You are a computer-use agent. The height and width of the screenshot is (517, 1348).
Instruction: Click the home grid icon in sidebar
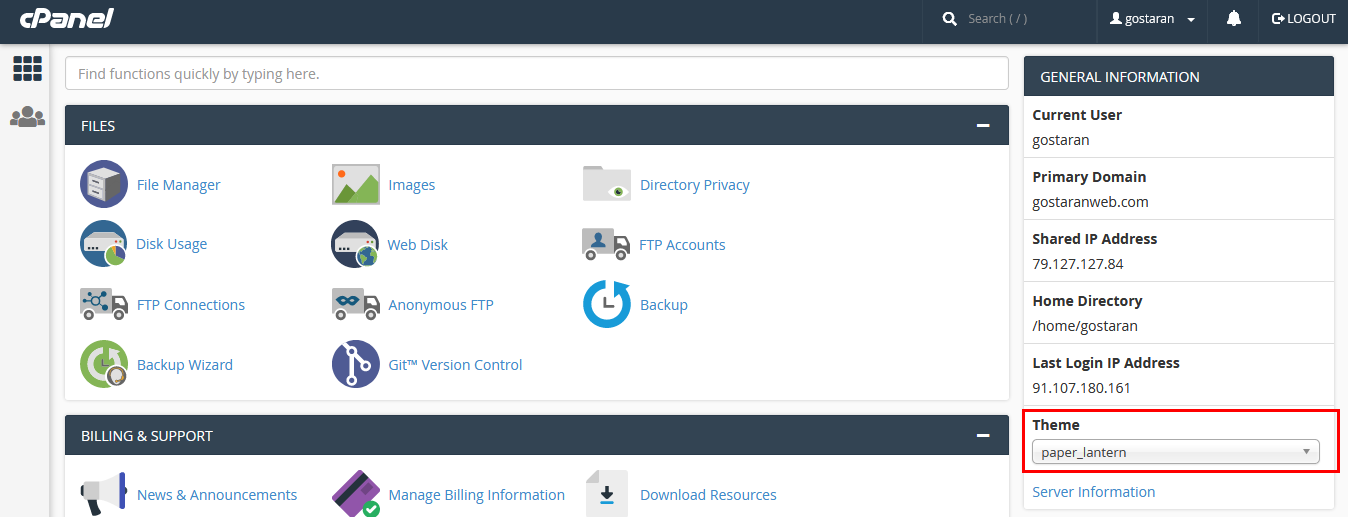click(x=27, y=69)
